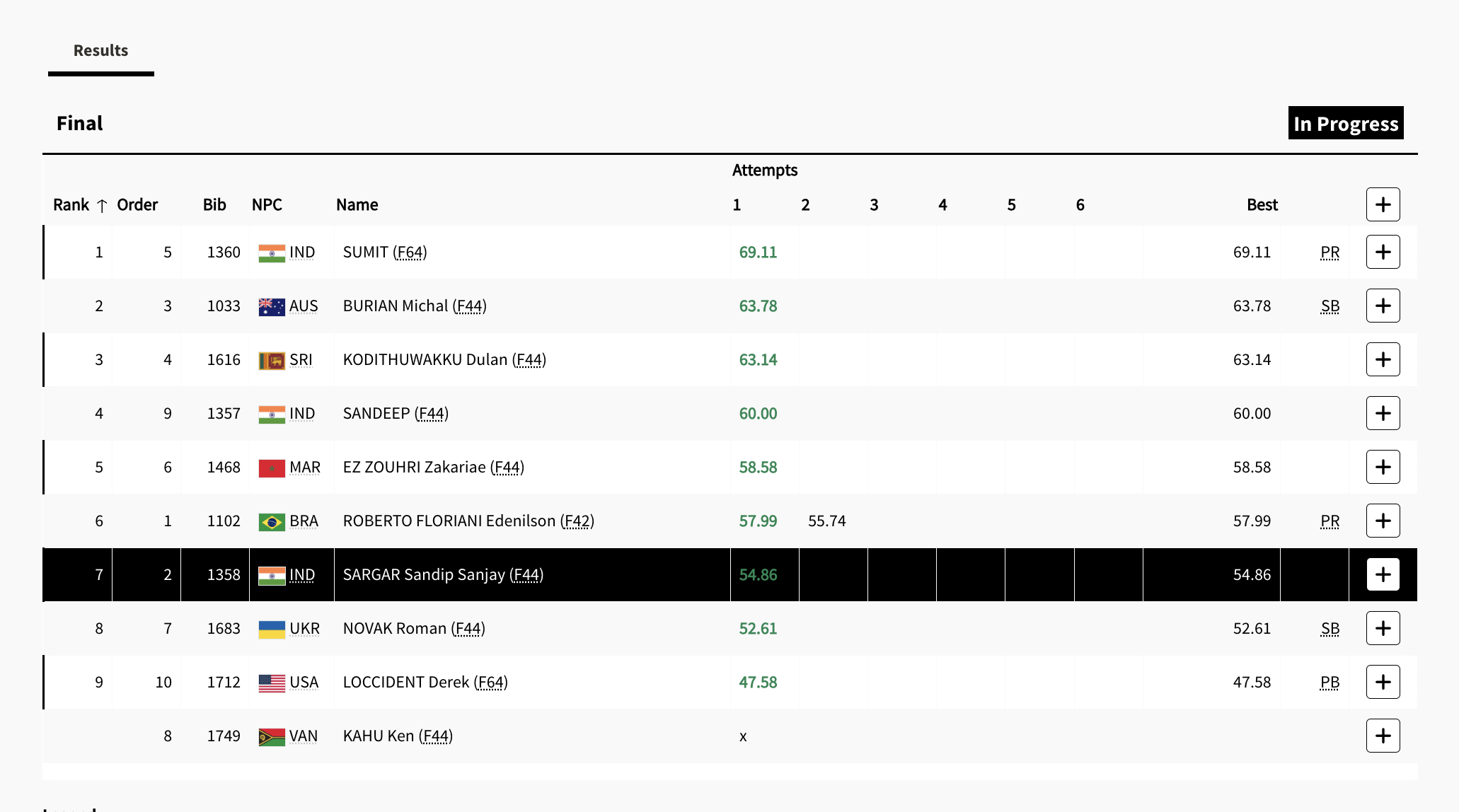Viewport: 1459px width, 812px height.
Task: Click the Australia flag icon
Action: point(272,307)
